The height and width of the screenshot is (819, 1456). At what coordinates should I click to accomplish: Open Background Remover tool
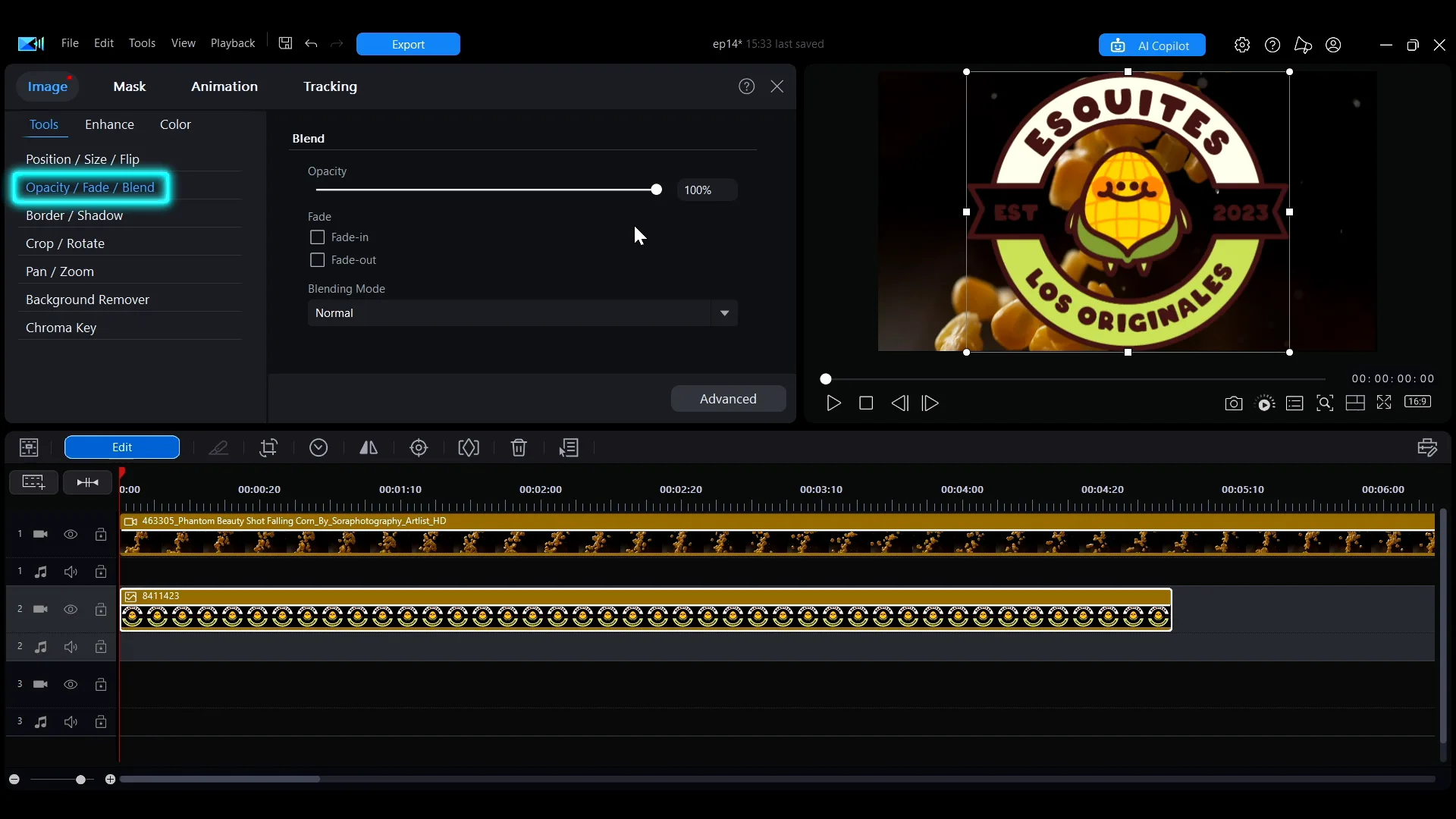click(87, 300)
